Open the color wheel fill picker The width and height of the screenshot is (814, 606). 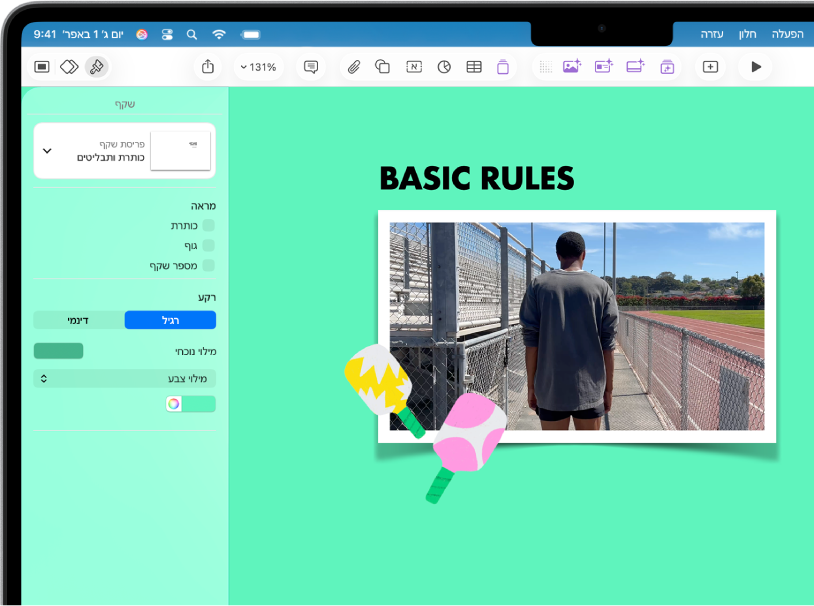tap(174, 403)
